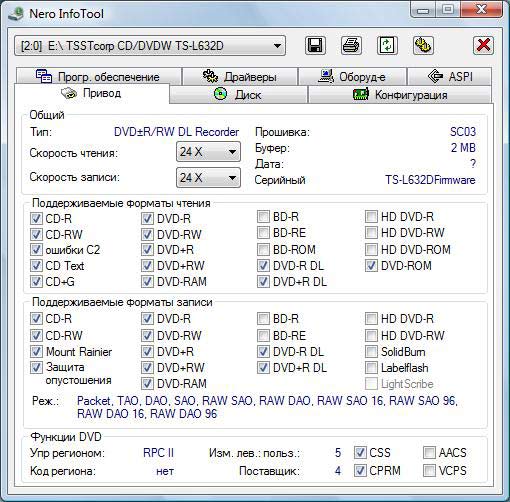
Task: Switch to the Драйверы tab
Action: (x=240, y=76)
